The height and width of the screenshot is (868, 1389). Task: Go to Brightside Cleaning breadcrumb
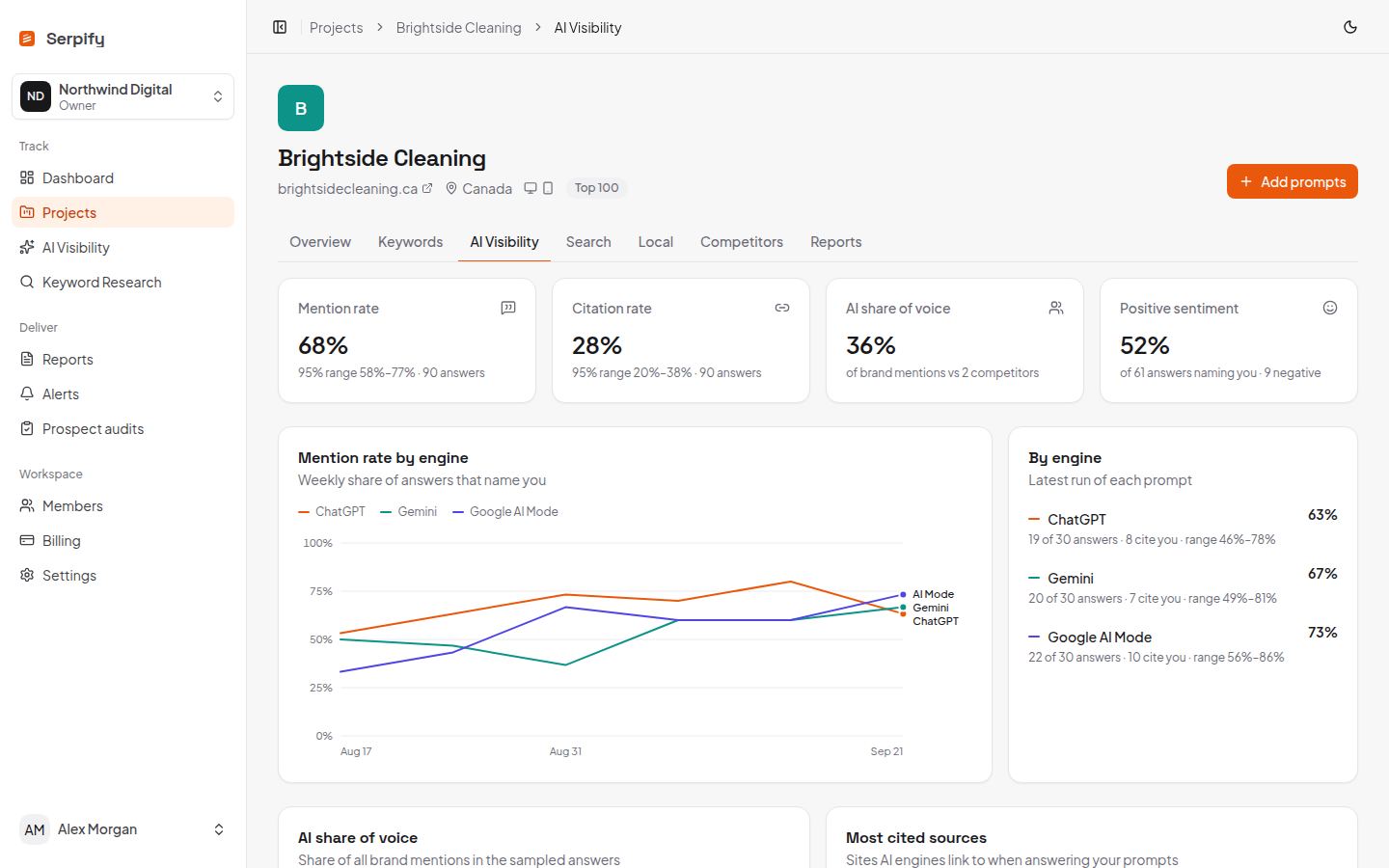point(458,28)
